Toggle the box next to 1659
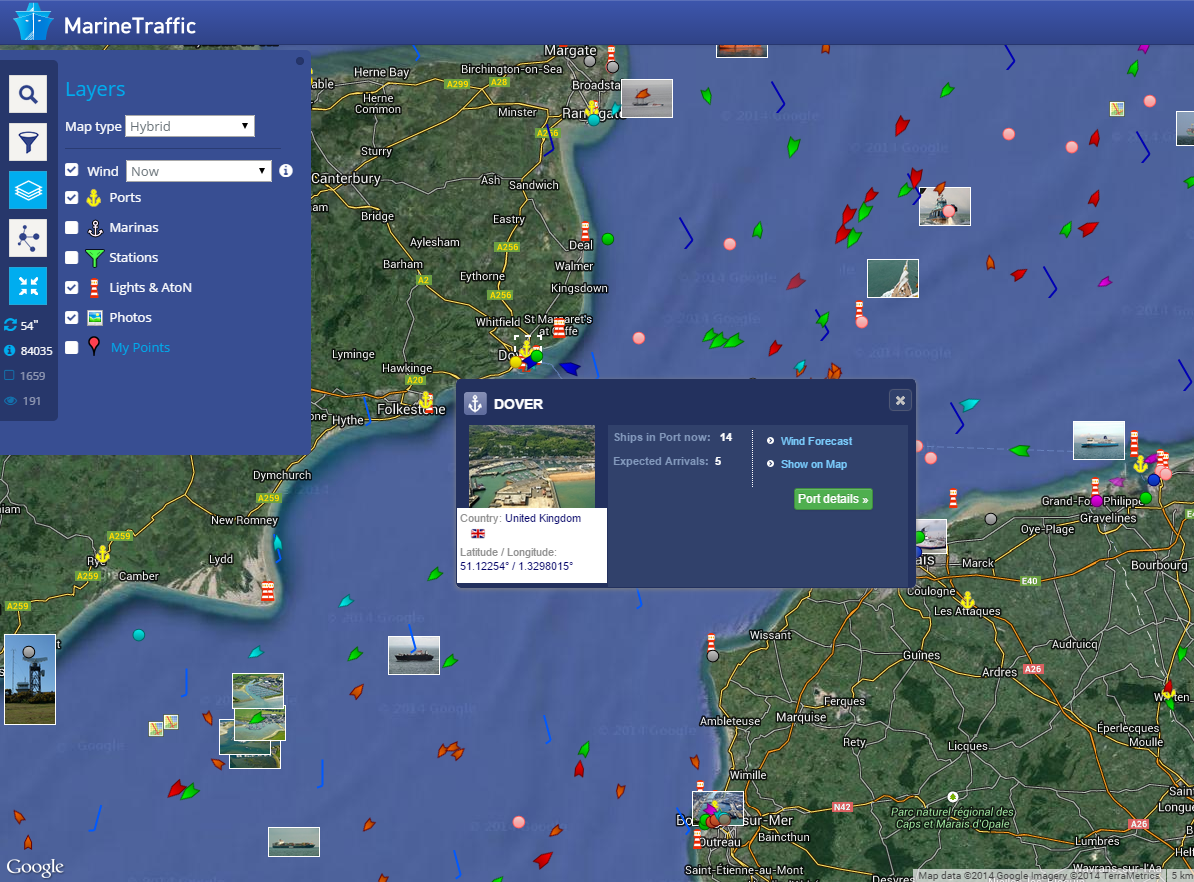Screen dimensions: 1194x882 (x=10, y=375)
